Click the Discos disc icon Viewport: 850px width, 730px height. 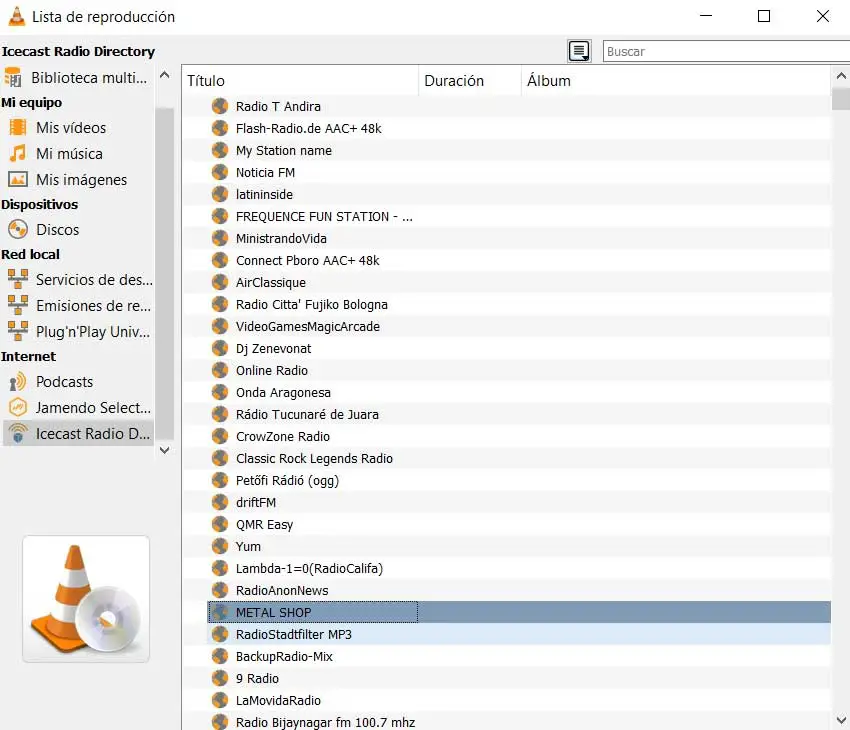(17, 229)
